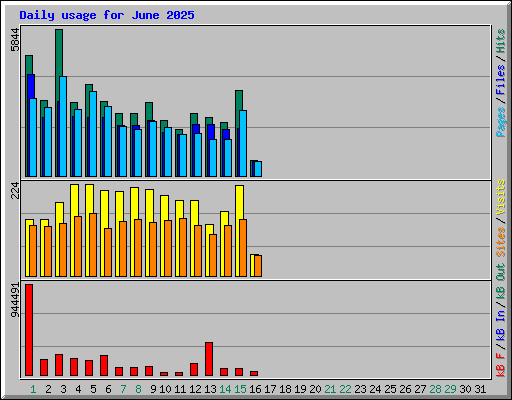Image resolution: width=512 pixels, height=400 pixels.
Task: Click day 25 on the date axis
Action: tap(390, 389)
